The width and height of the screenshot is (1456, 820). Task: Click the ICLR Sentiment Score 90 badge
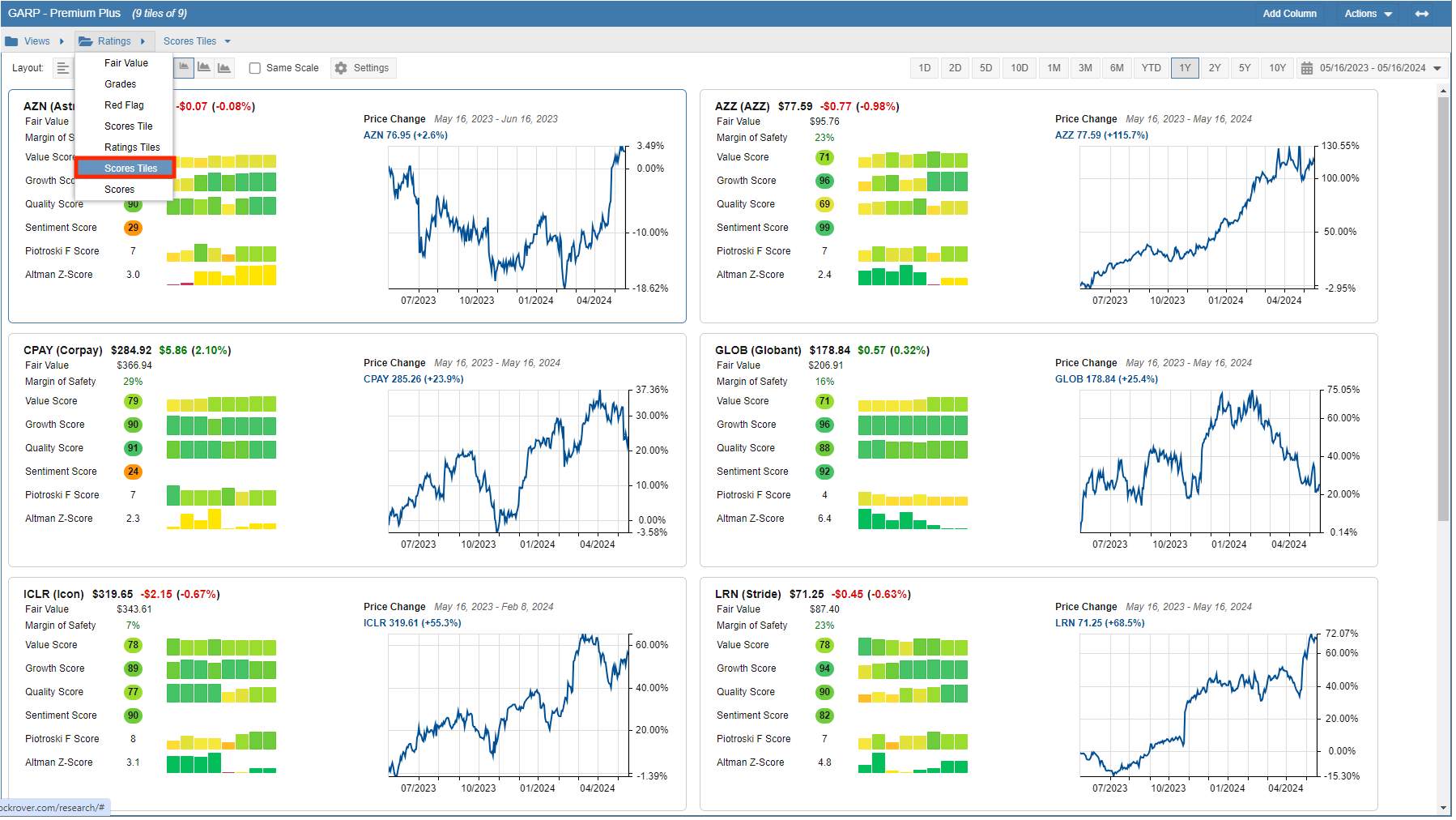click(133, 715)
